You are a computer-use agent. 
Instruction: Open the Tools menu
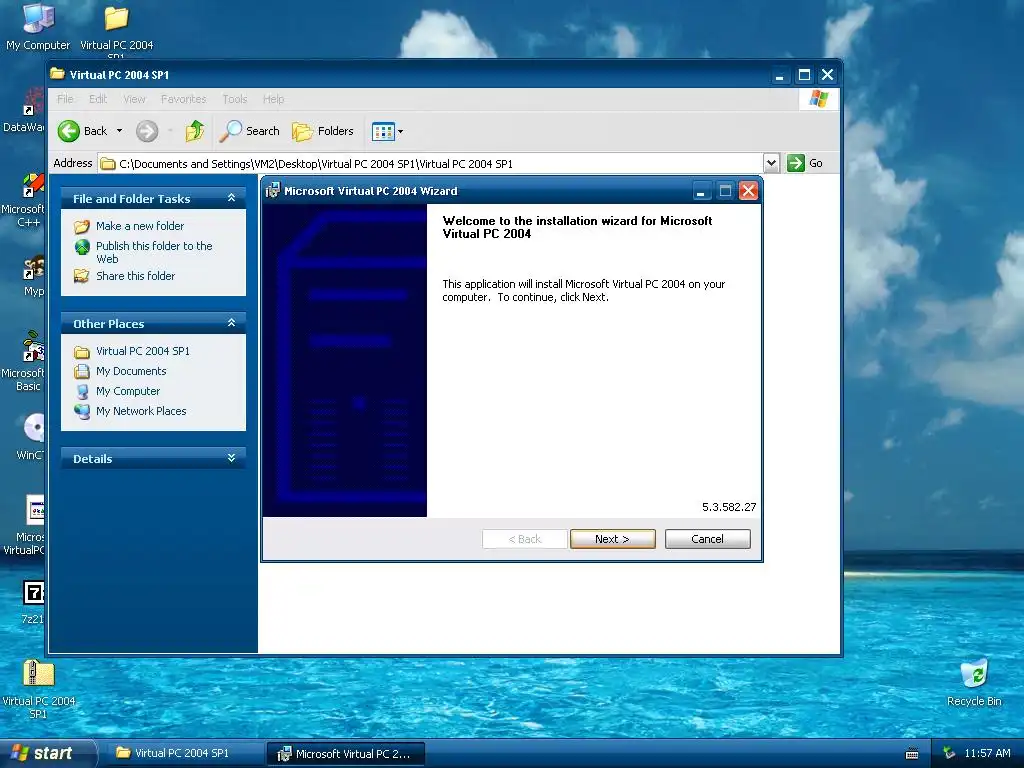point(234,99)
